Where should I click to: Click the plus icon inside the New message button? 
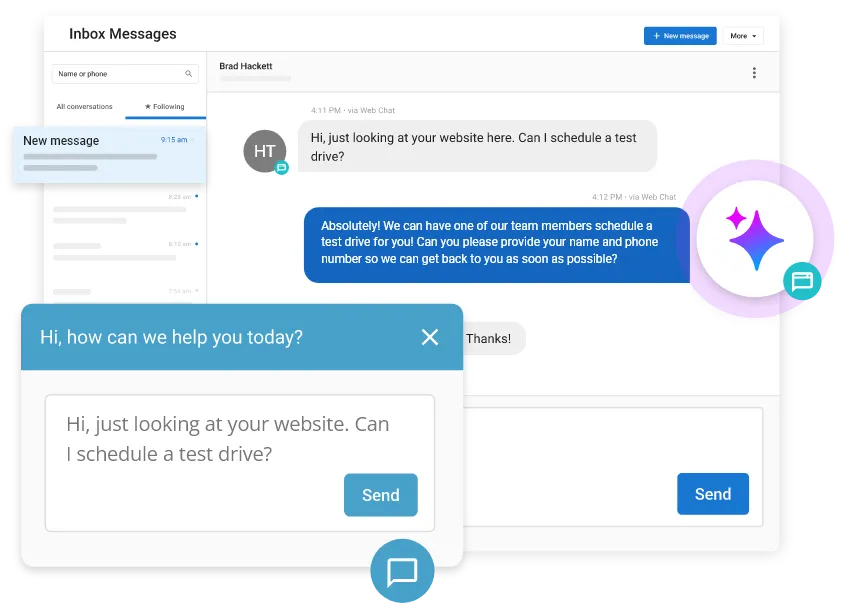pyautogui.click(x=659, y=36)
